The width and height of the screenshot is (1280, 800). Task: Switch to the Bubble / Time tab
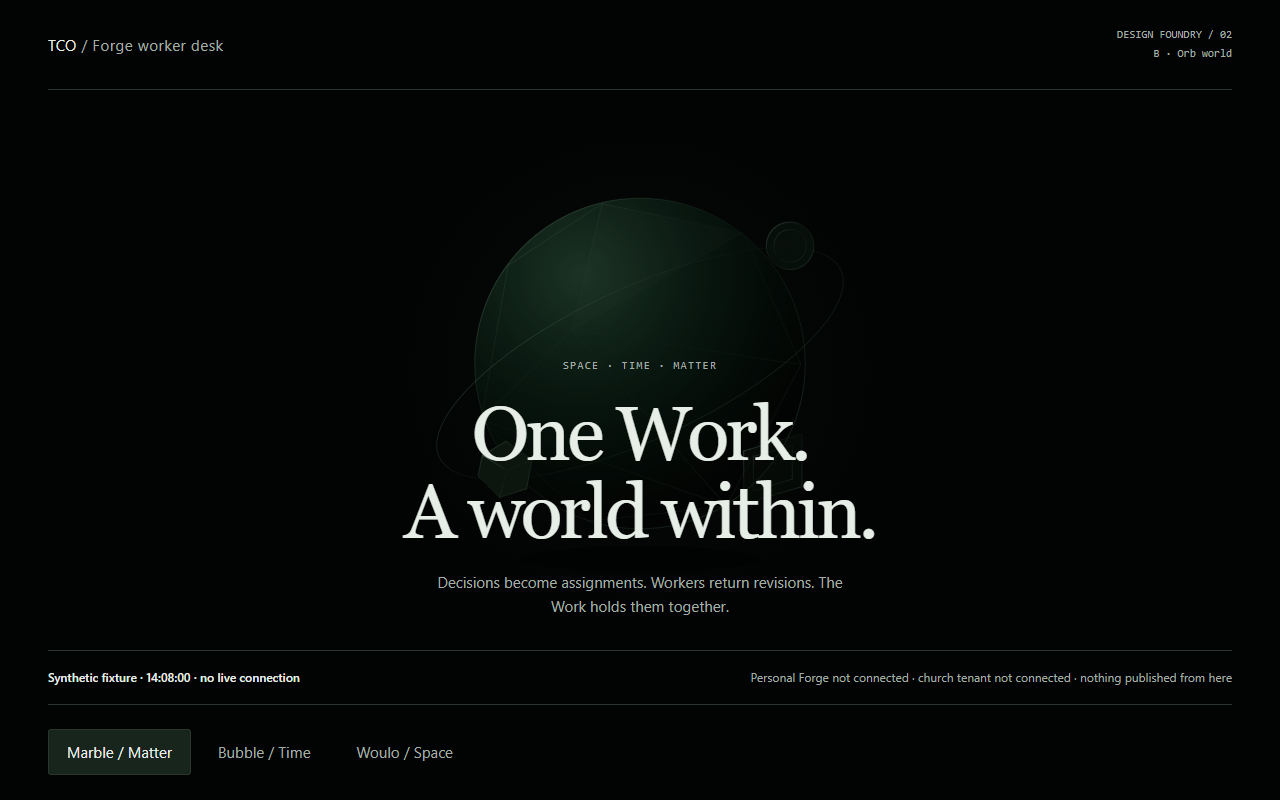[264, 752]
